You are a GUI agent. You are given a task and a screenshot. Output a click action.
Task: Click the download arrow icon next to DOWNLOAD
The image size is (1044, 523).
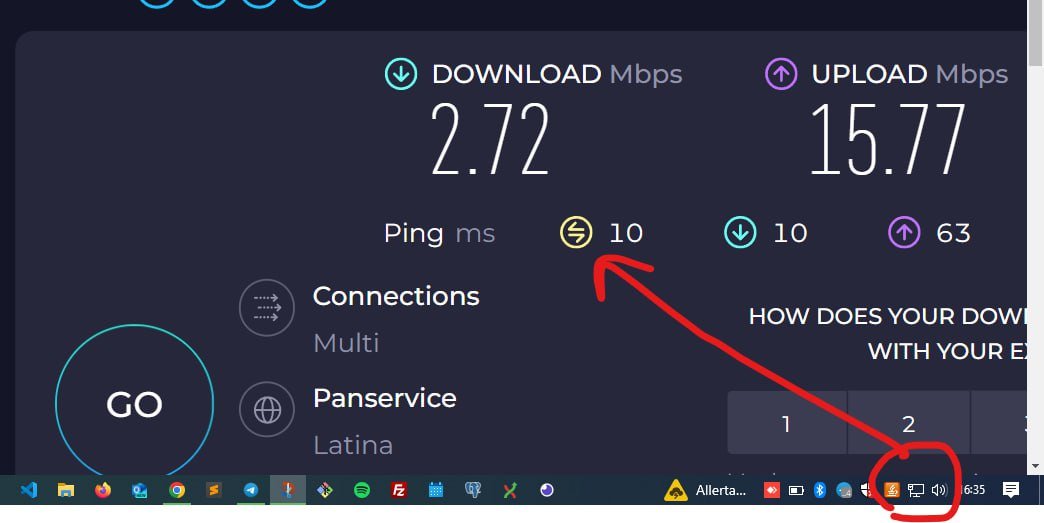pyautogui.click(x=401, y=74)
